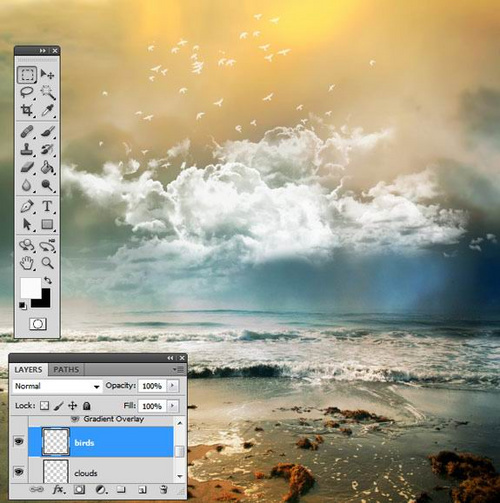Image resolution: width=500 pixels, height=503 pixels.
Task: Choose the Magic Wand tool
Action: [47, 92]
